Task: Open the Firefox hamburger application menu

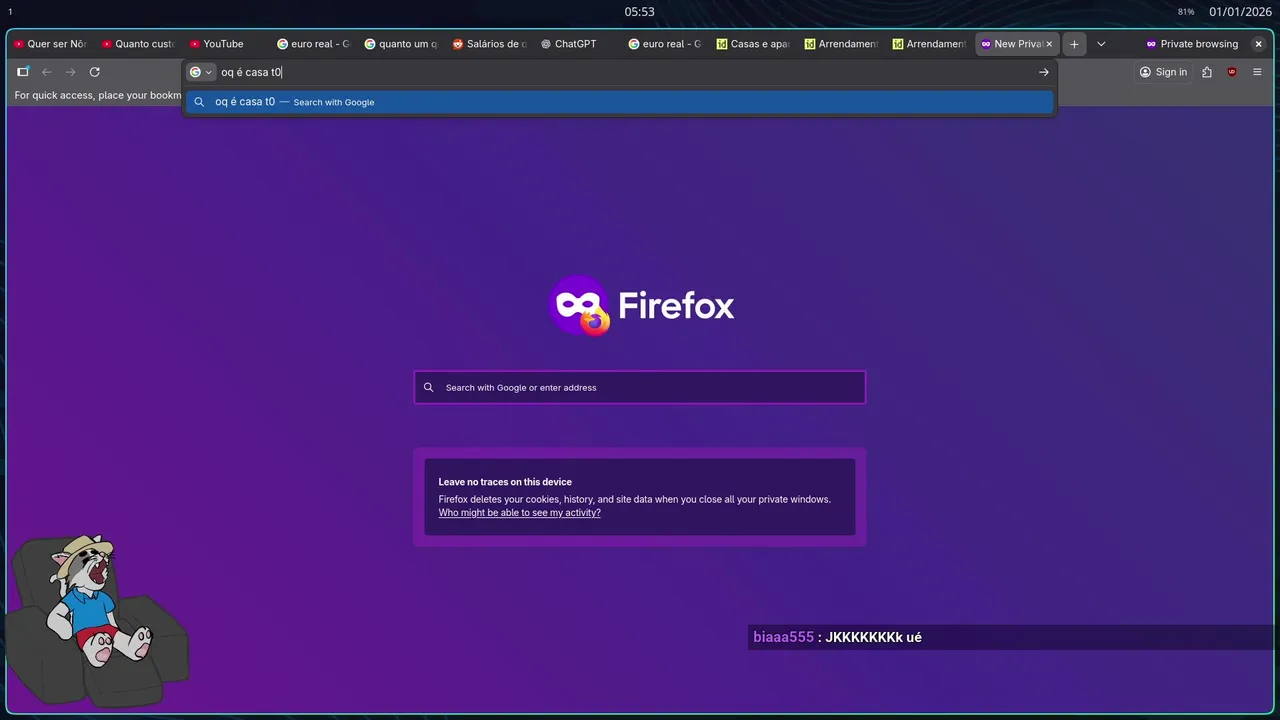Action: pos(1257,72)
